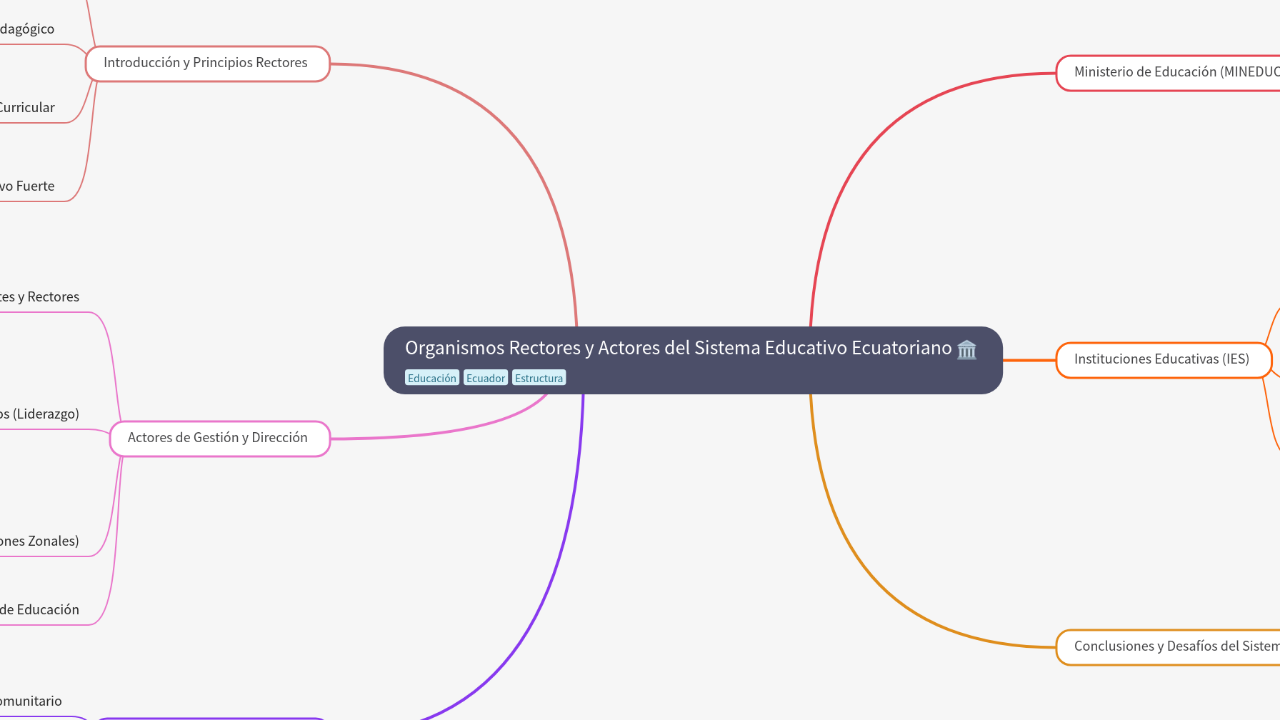Click the purple-outlined node at bottom edge

tap(210, 717)
